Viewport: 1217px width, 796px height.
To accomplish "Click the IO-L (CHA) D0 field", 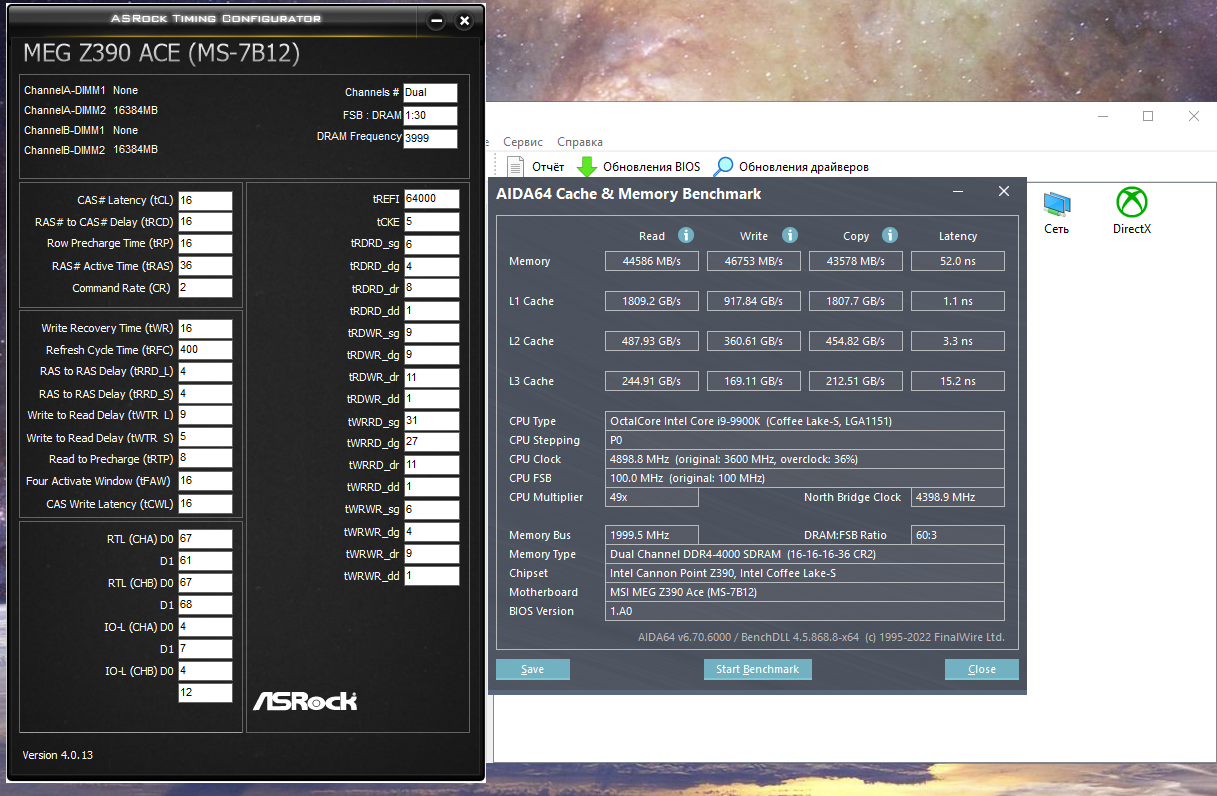I will [205, 627].
